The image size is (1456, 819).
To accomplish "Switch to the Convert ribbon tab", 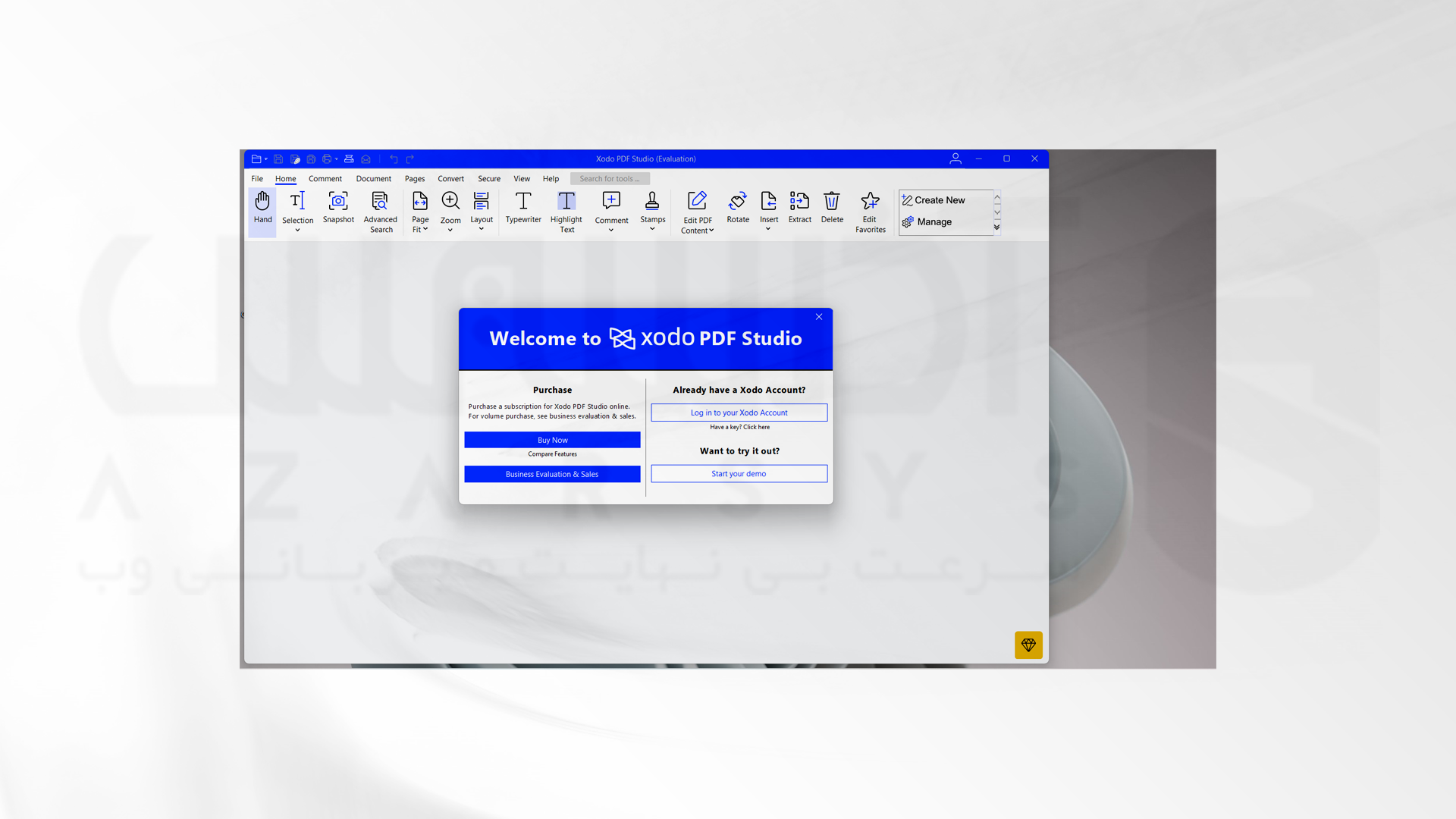I will pos(450,179).
